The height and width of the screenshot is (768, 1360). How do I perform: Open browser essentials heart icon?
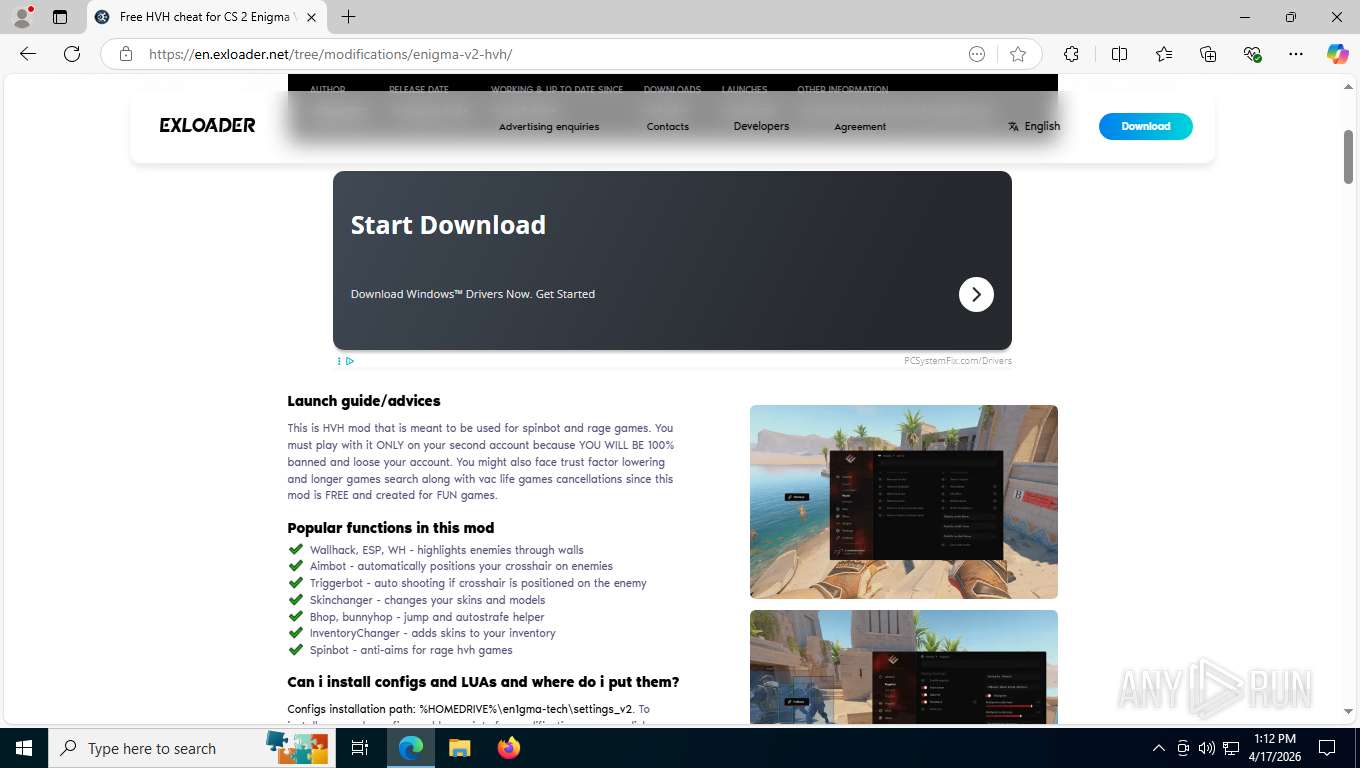pyautogui.click(x=1252, y=54)
